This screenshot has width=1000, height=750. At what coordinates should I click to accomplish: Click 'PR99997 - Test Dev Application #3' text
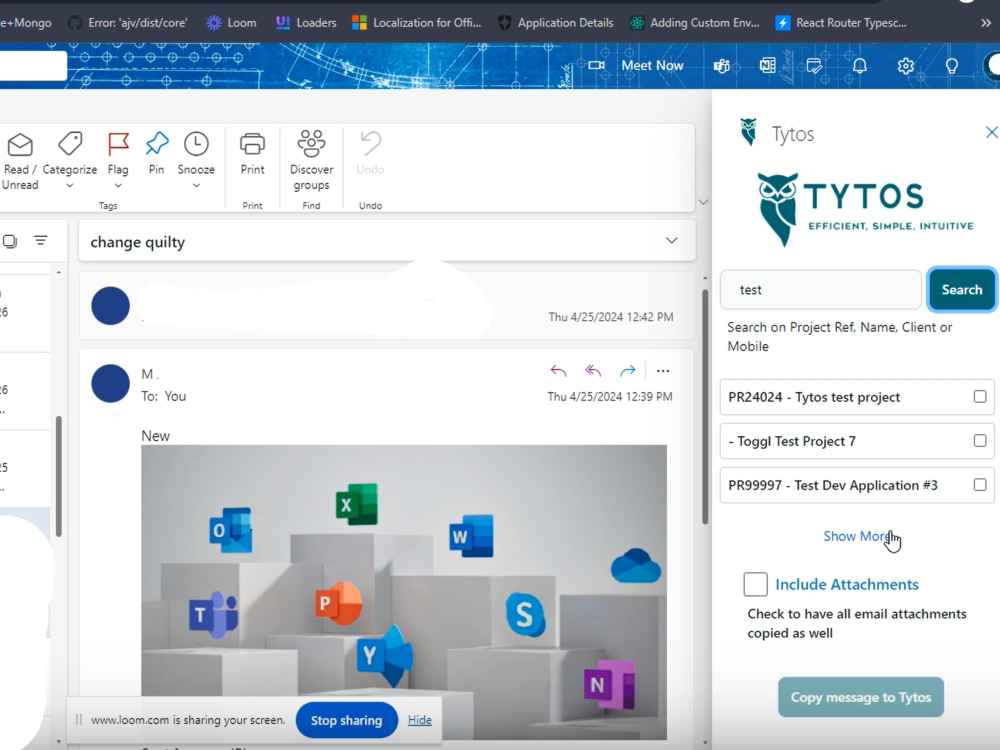tap(833, 485)
